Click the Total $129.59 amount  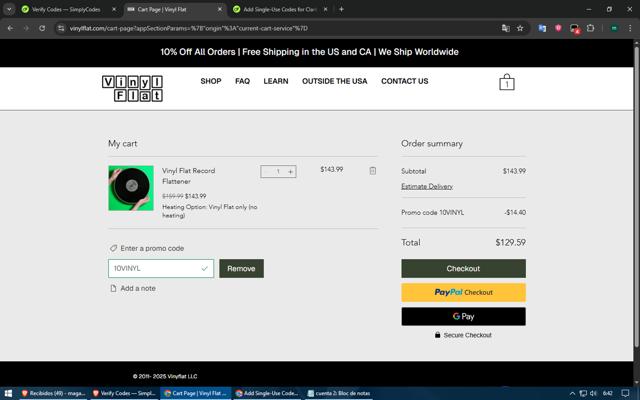tap(510, 242)
